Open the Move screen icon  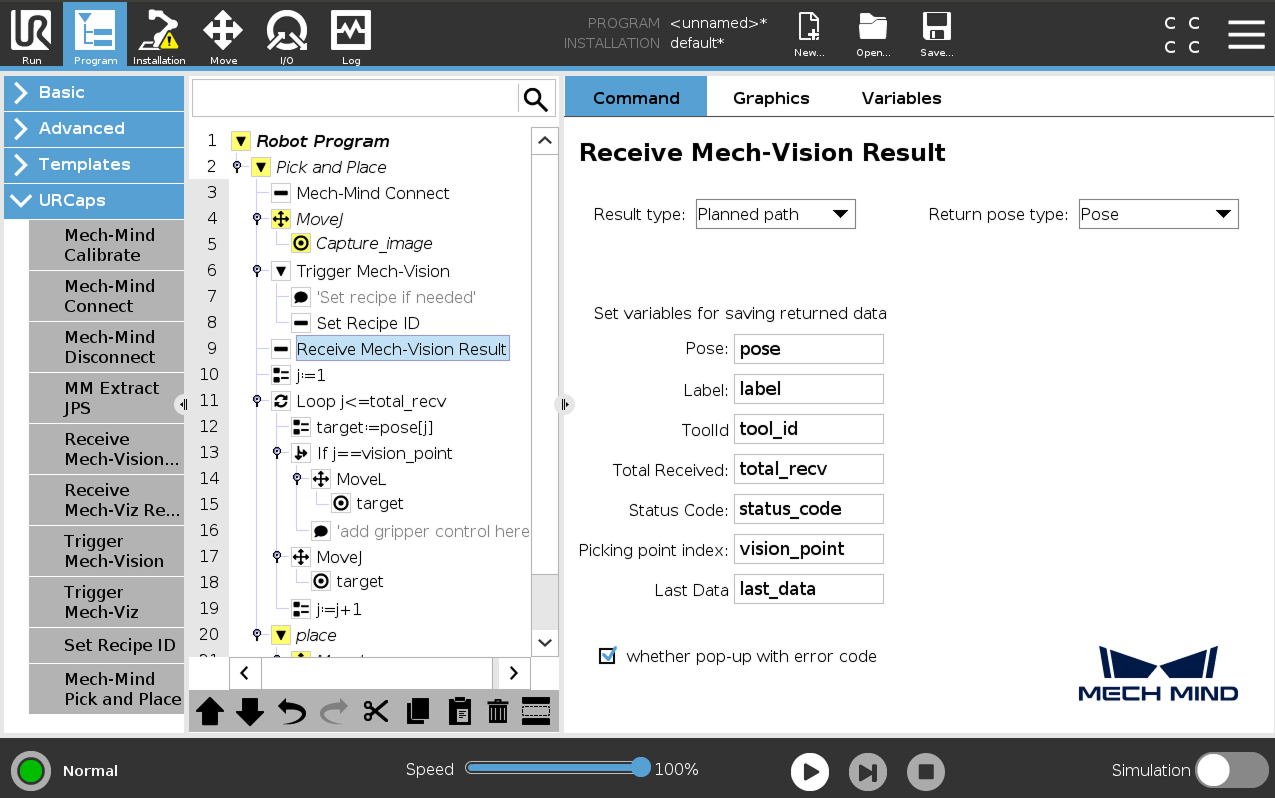click(x=222, y=35)
